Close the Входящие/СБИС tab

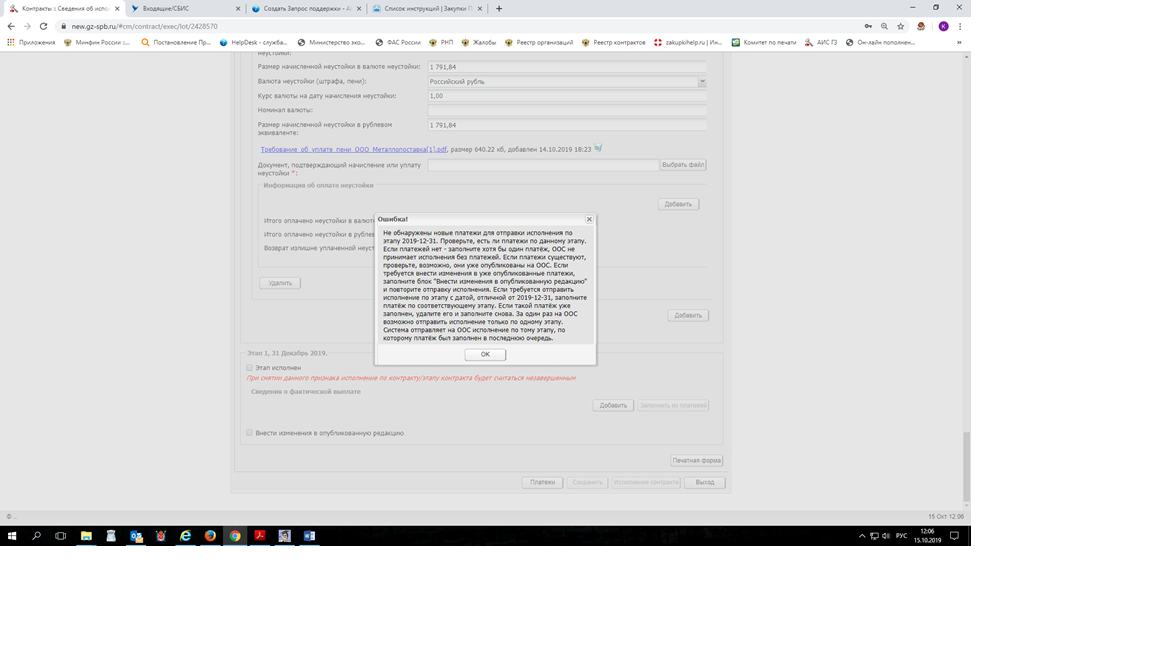click(x=238, y=9)
